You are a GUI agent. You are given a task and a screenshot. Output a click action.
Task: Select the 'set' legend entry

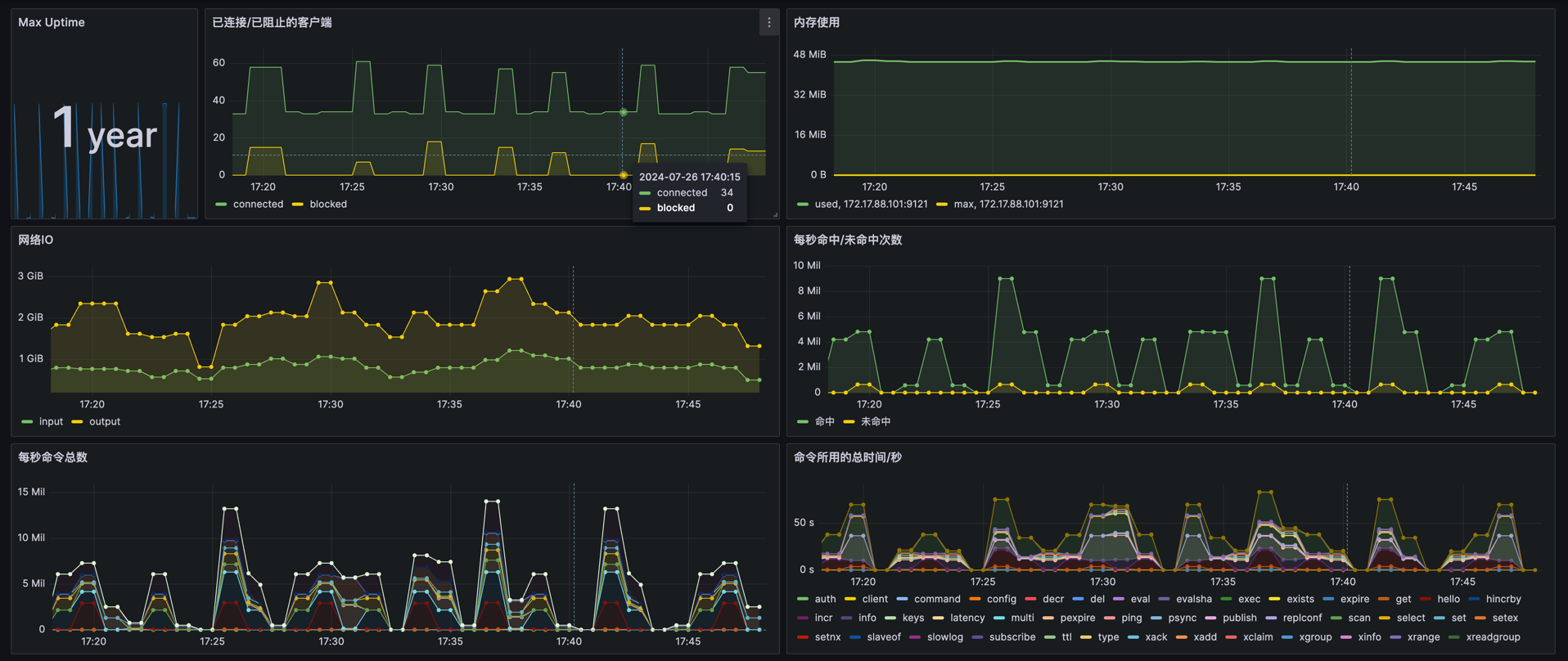1459,618
